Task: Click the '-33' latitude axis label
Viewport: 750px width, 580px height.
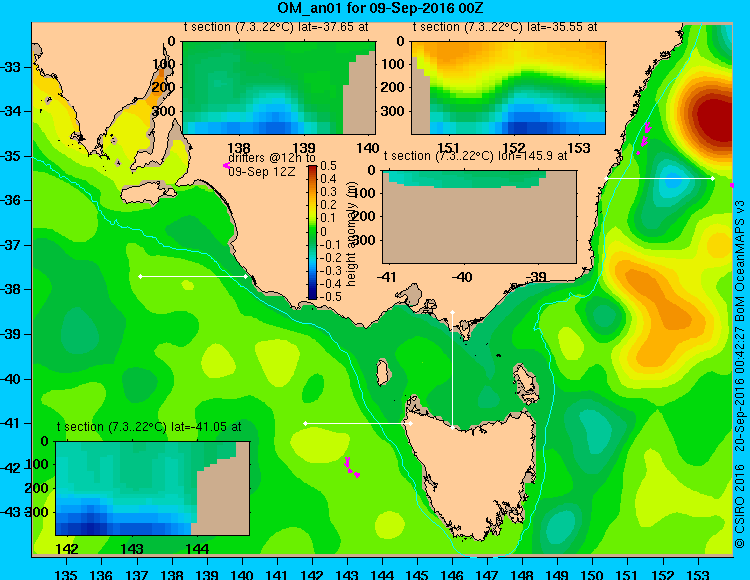Action: pos(11,67)
